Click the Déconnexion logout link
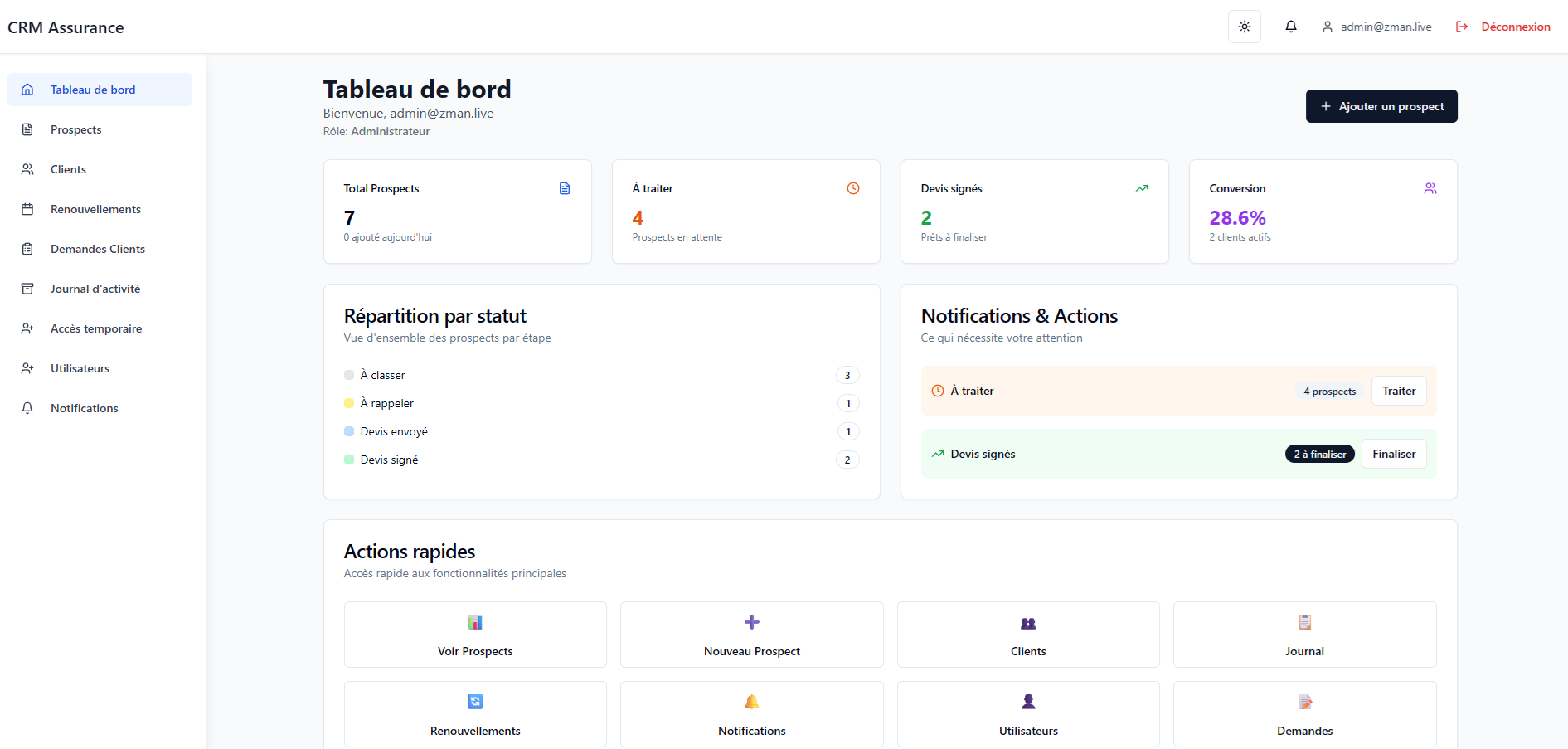The image size is (1568, 749). (1502, 27)
